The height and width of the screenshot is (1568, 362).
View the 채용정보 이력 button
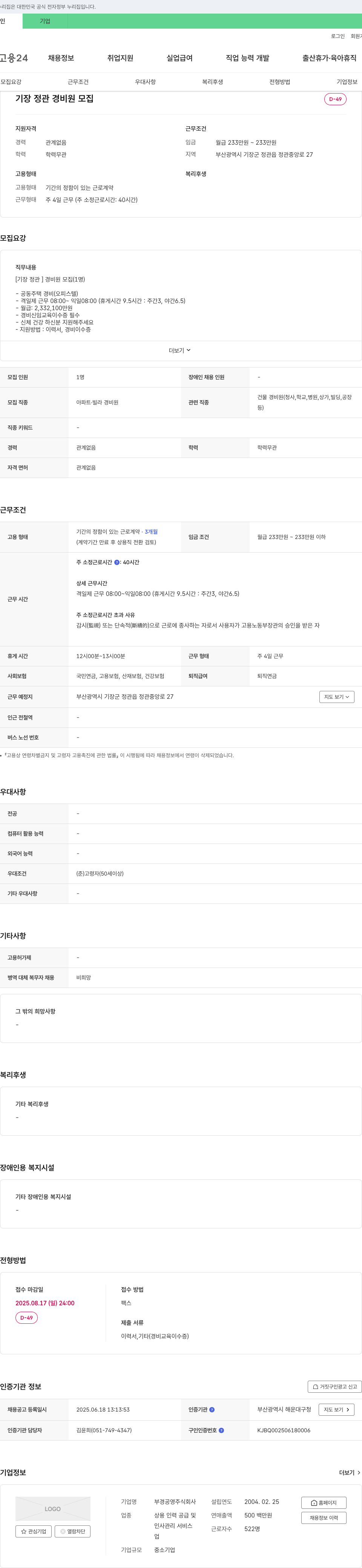(324, 1518)
